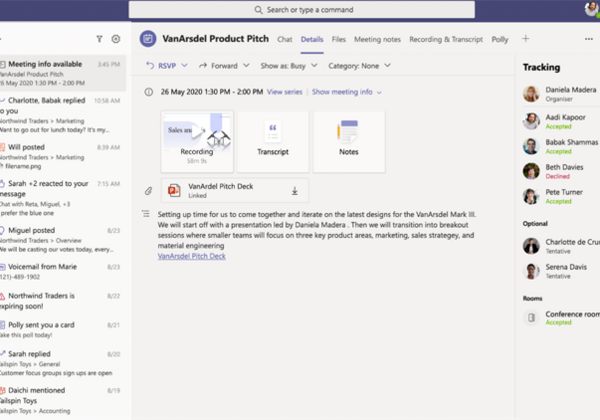Click the search or type a command box

[302, 10]
